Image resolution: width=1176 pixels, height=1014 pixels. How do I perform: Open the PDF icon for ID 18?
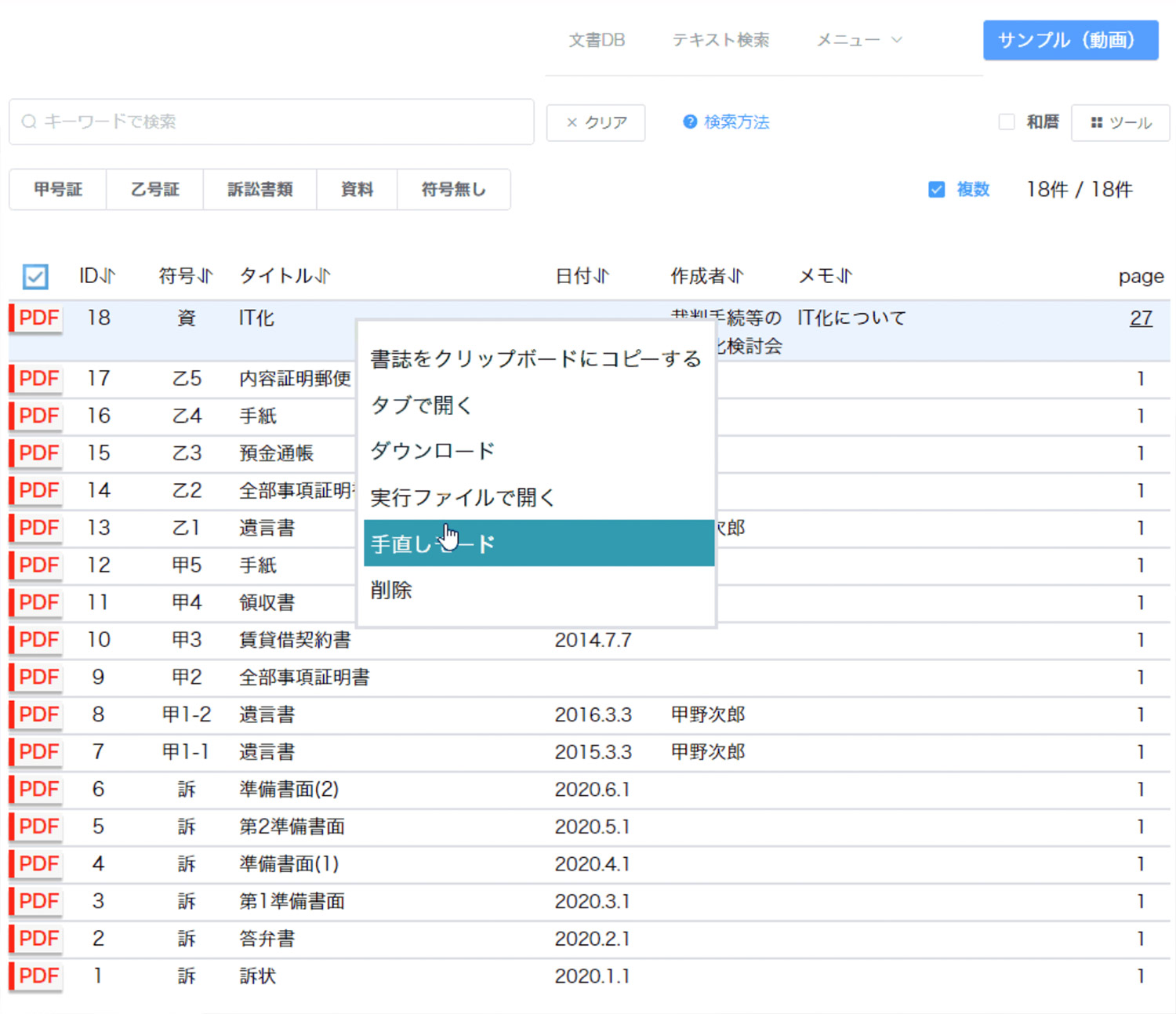pos(36,318)
